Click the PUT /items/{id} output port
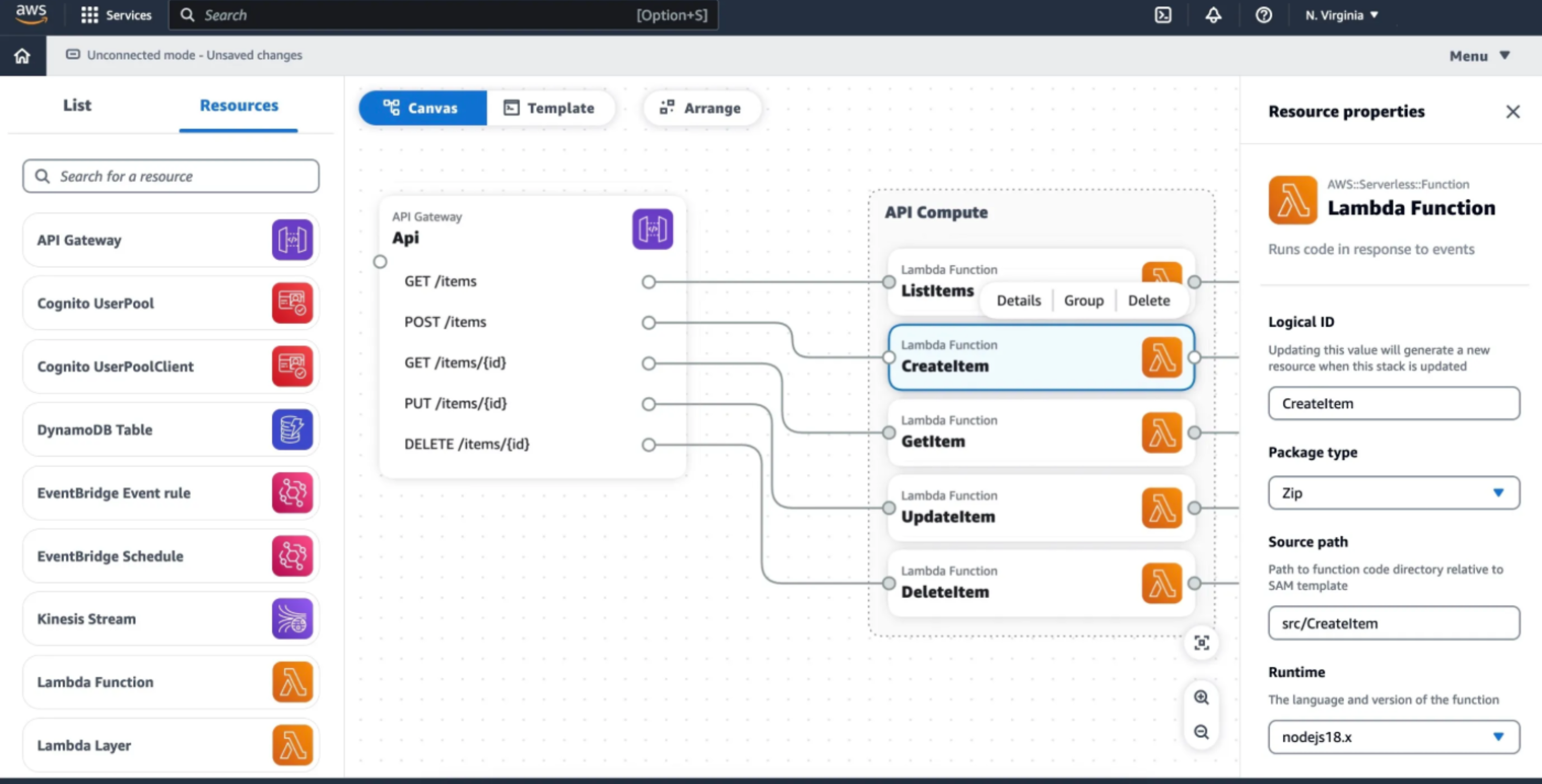Screen dimensions: 1542x784 [648, 404]
